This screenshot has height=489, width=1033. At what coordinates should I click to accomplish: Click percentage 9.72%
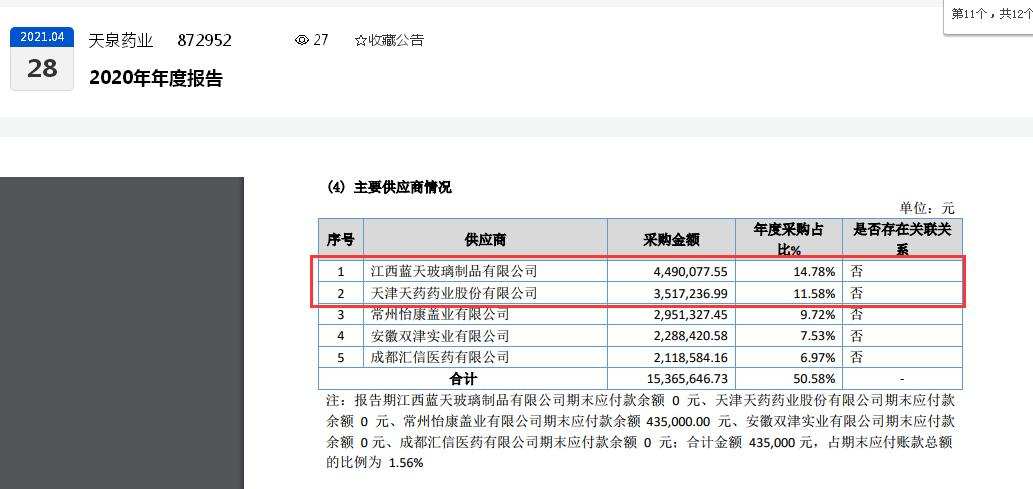(818, 314)
